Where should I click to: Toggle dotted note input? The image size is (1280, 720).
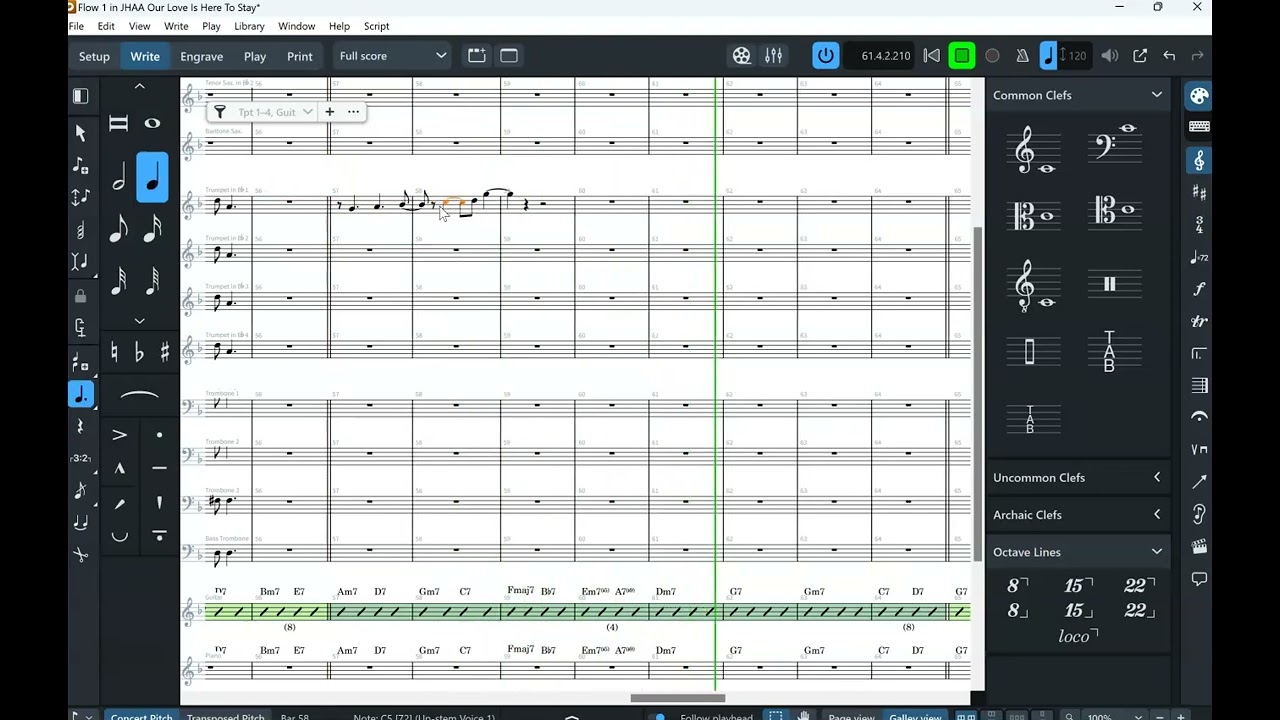pos(81,395)
